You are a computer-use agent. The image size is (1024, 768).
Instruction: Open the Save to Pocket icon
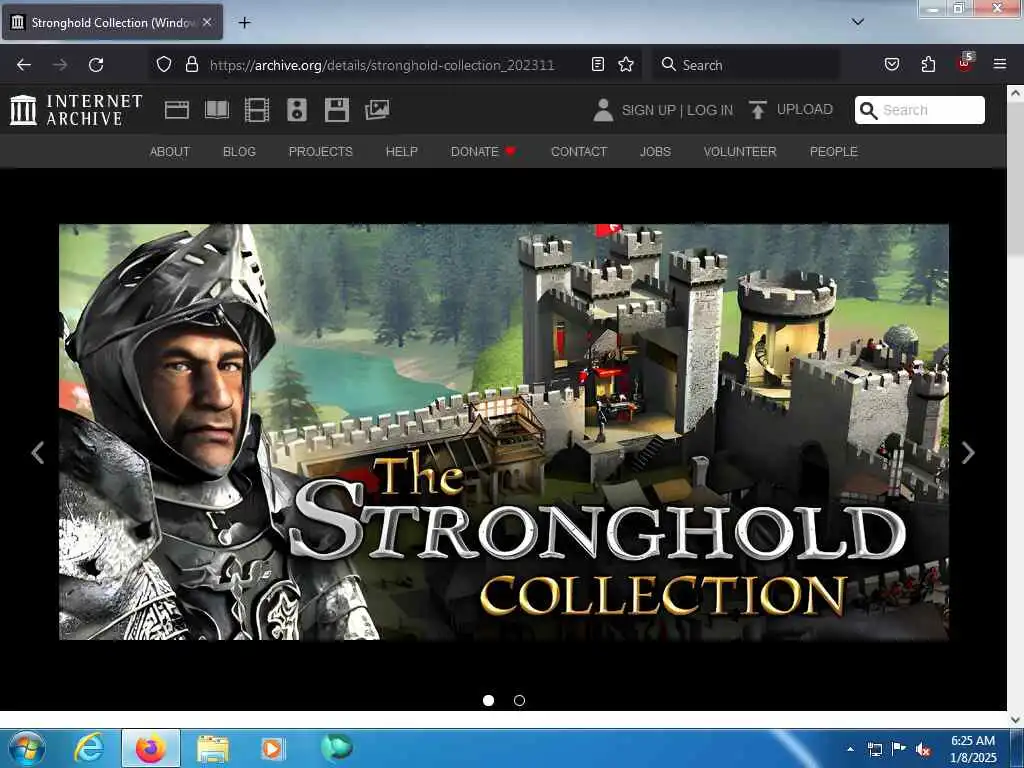click(892, 64)
